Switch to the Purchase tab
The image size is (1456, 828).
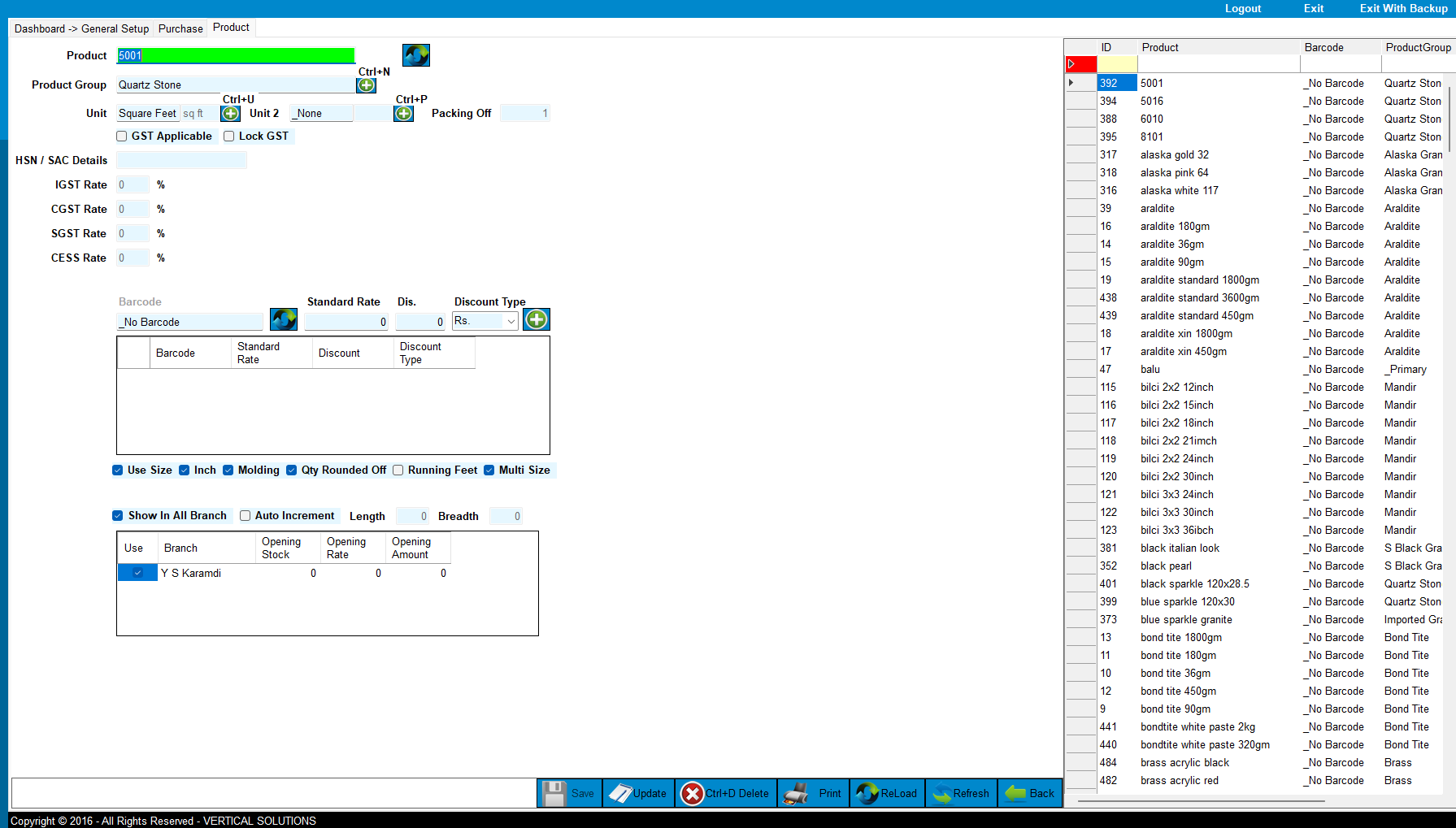pos(180,28)
